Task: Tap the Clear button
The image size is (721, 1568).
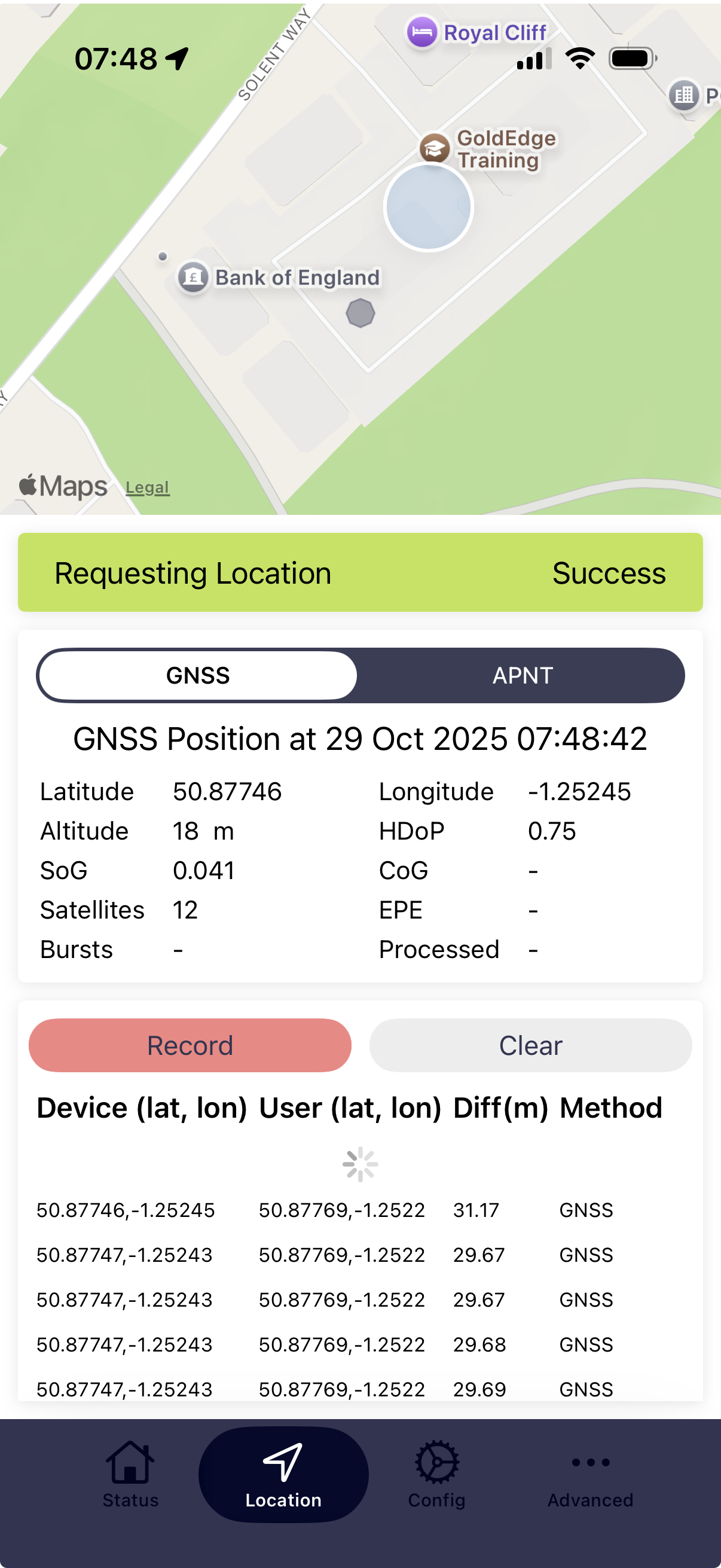Action: 530,1045
